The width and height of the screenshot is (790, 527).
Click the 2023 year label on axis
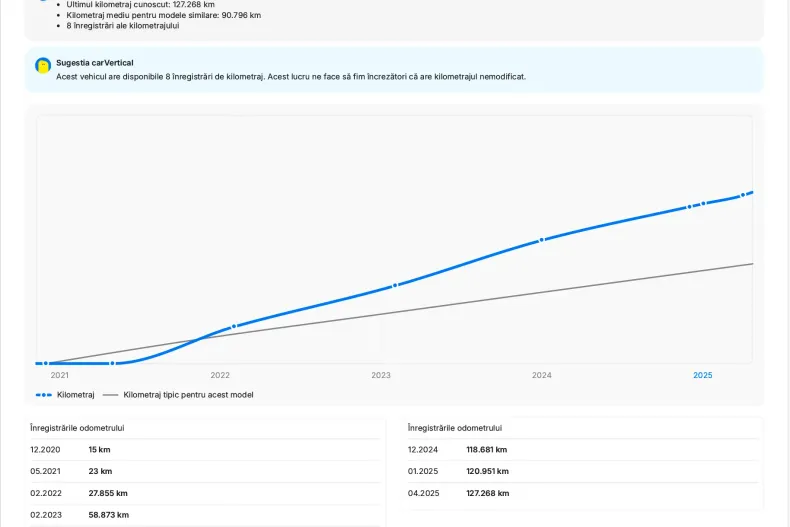(381, 375)
